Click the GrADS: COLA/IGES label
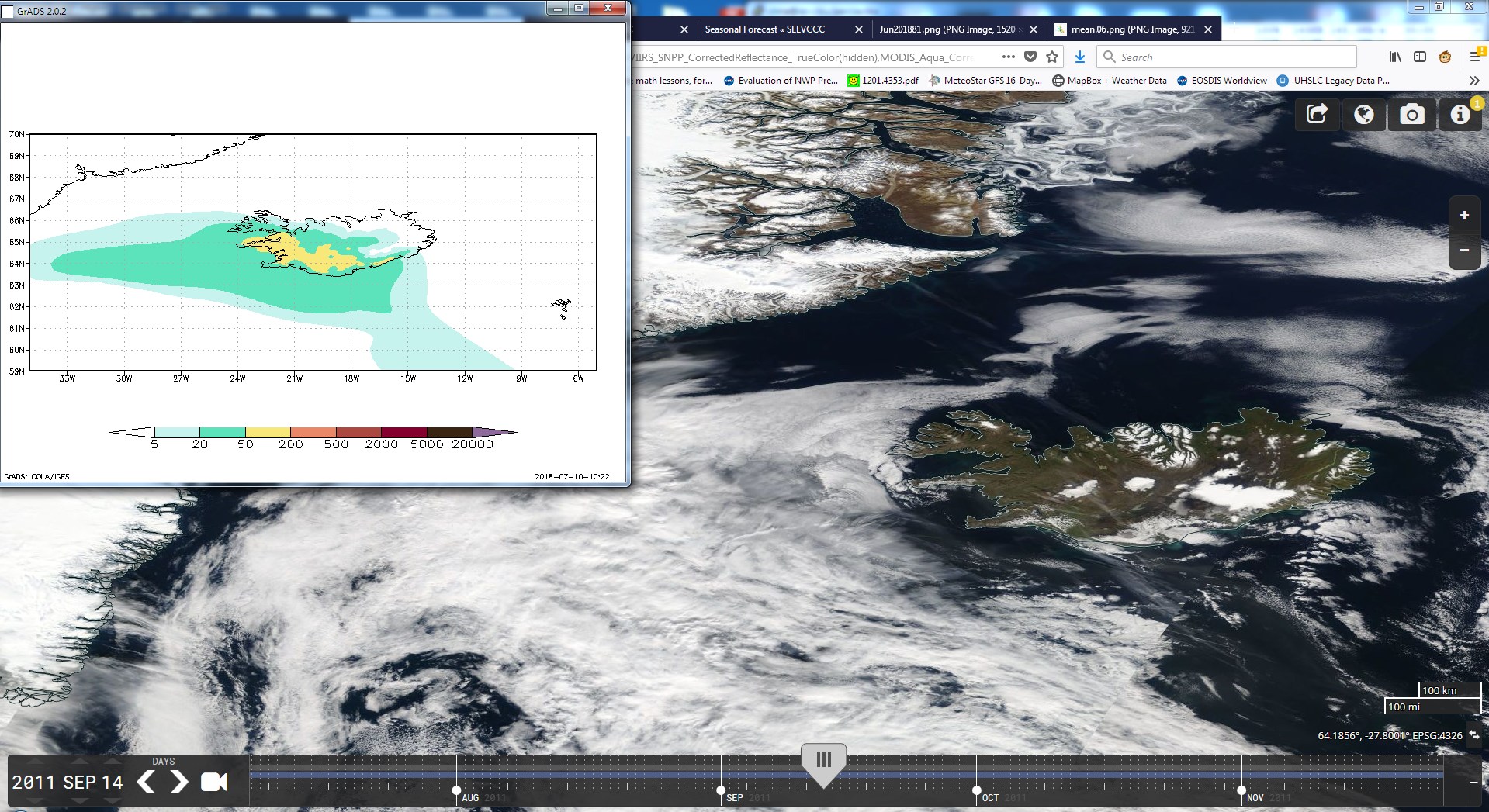The image size is (1489, 812). (36, 477)
